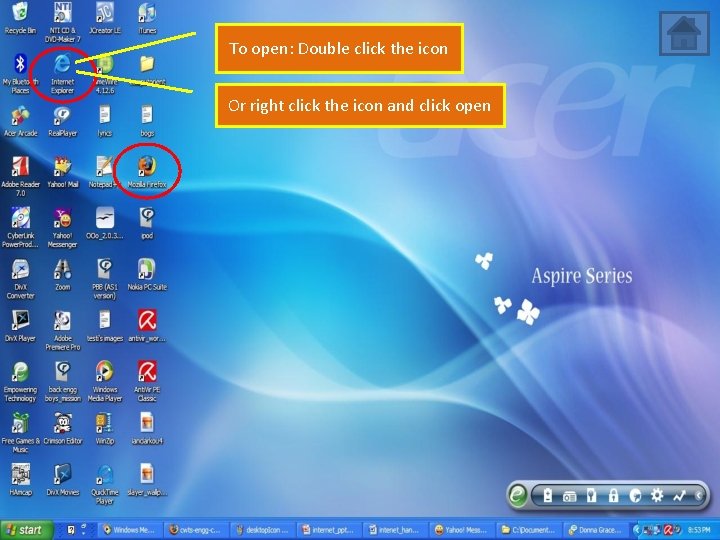This screenshot has height=540, width=720.
Task: Select the Adobe Reader 7.0 icon
Action: (20, 176)
